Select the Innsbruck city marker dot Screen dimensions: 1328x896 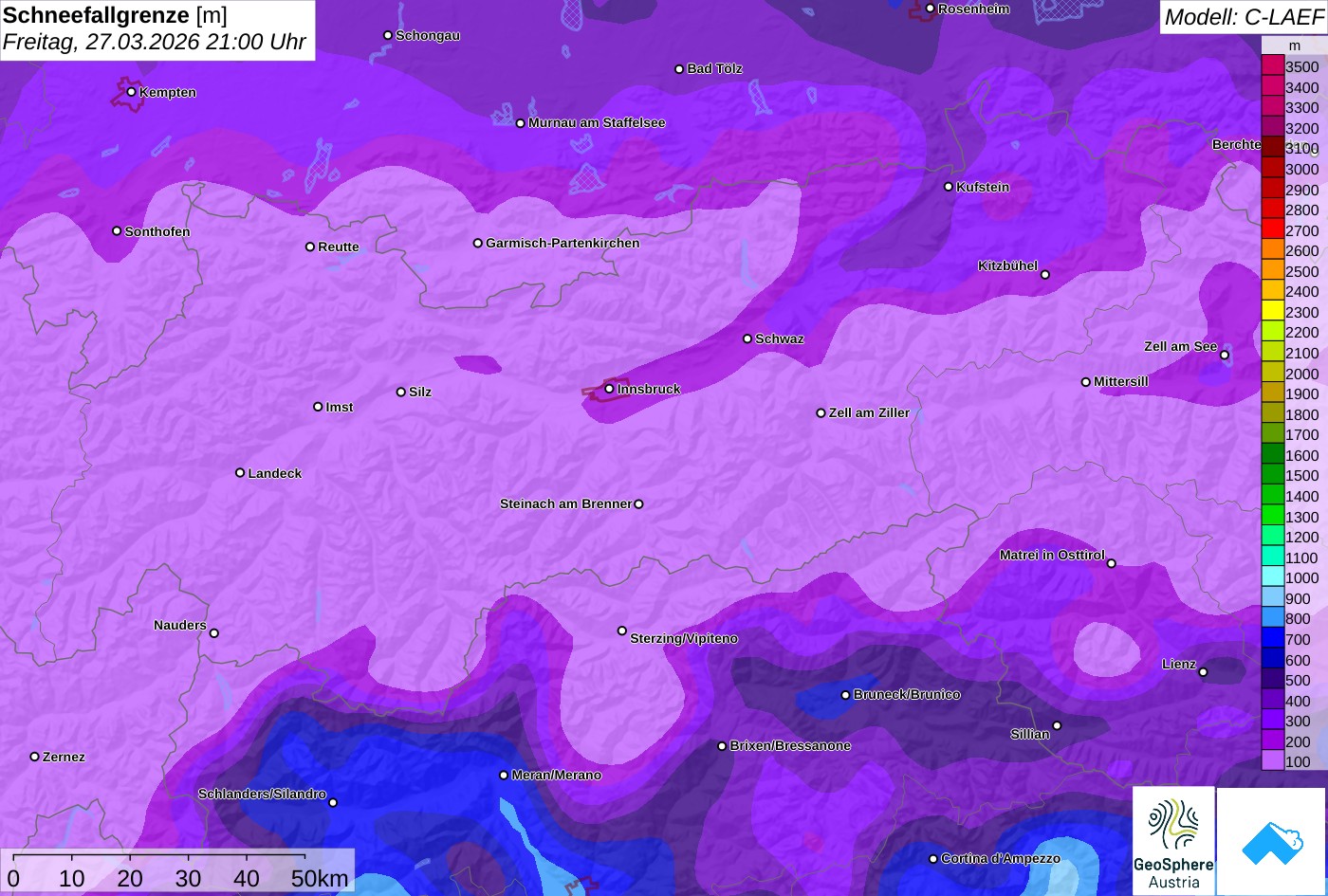pos(609,389)
